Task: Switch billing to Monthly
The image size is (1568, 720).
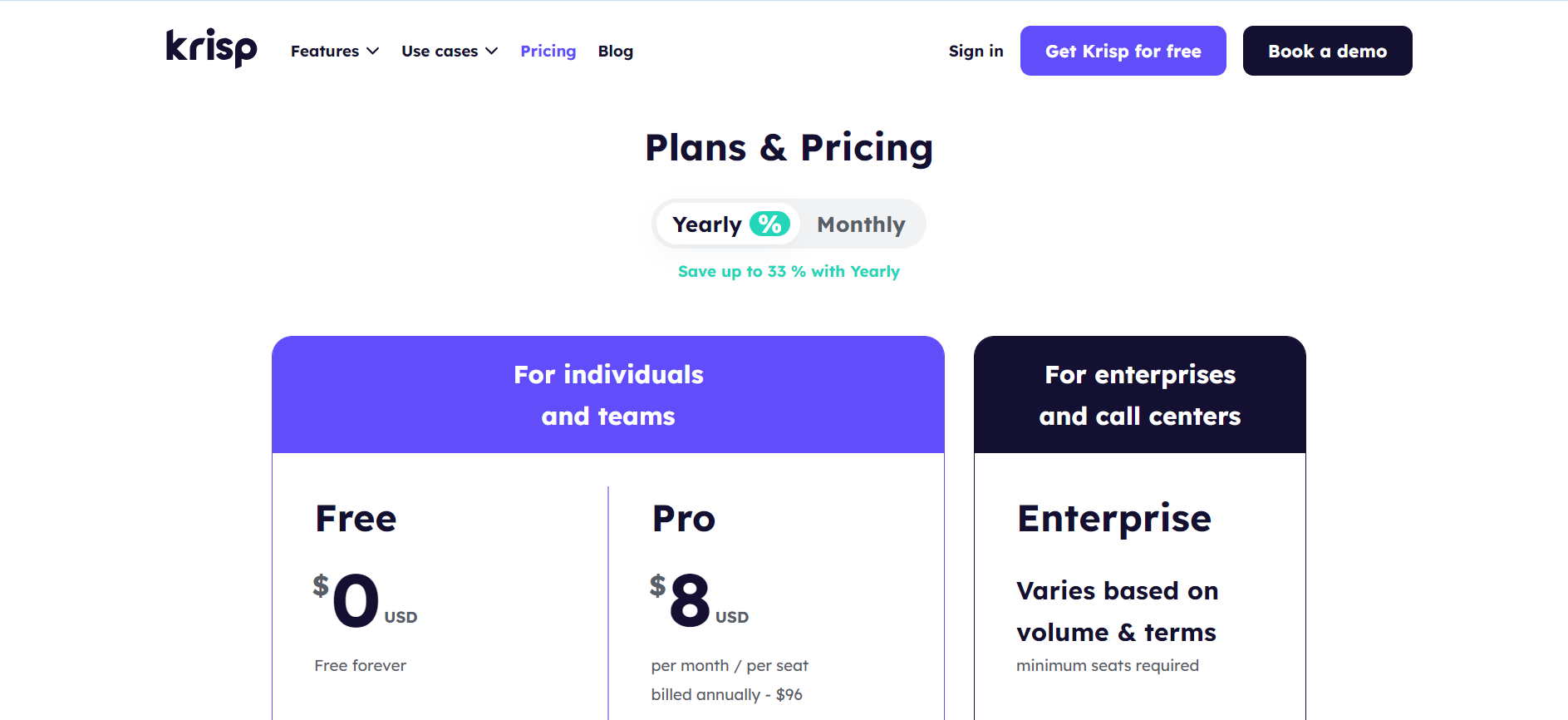Action: pos(861,224)
